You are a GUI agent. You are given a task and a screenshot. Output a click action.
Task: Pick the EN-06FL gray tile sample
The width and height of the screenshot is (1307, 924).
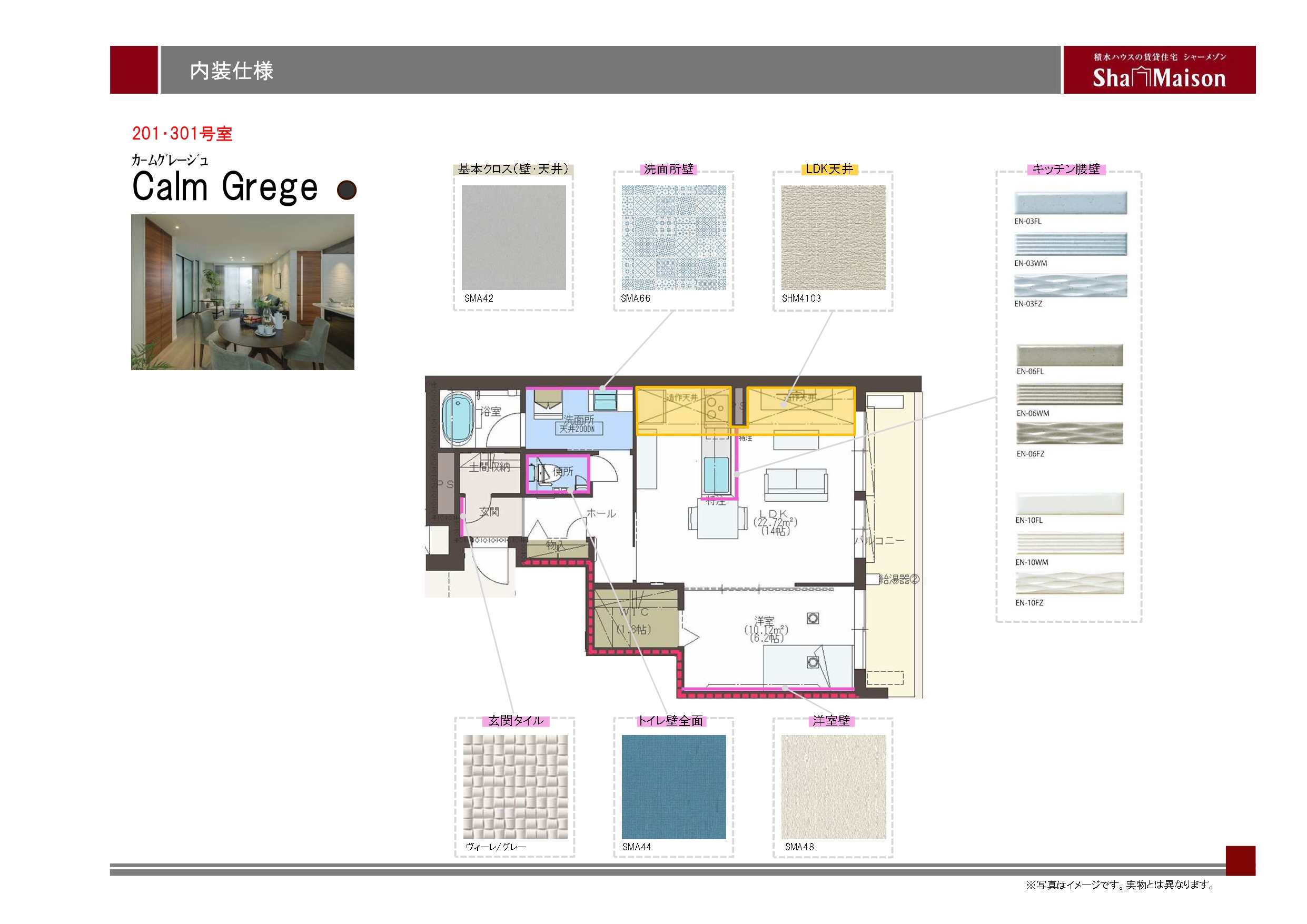coord(1070,355)
